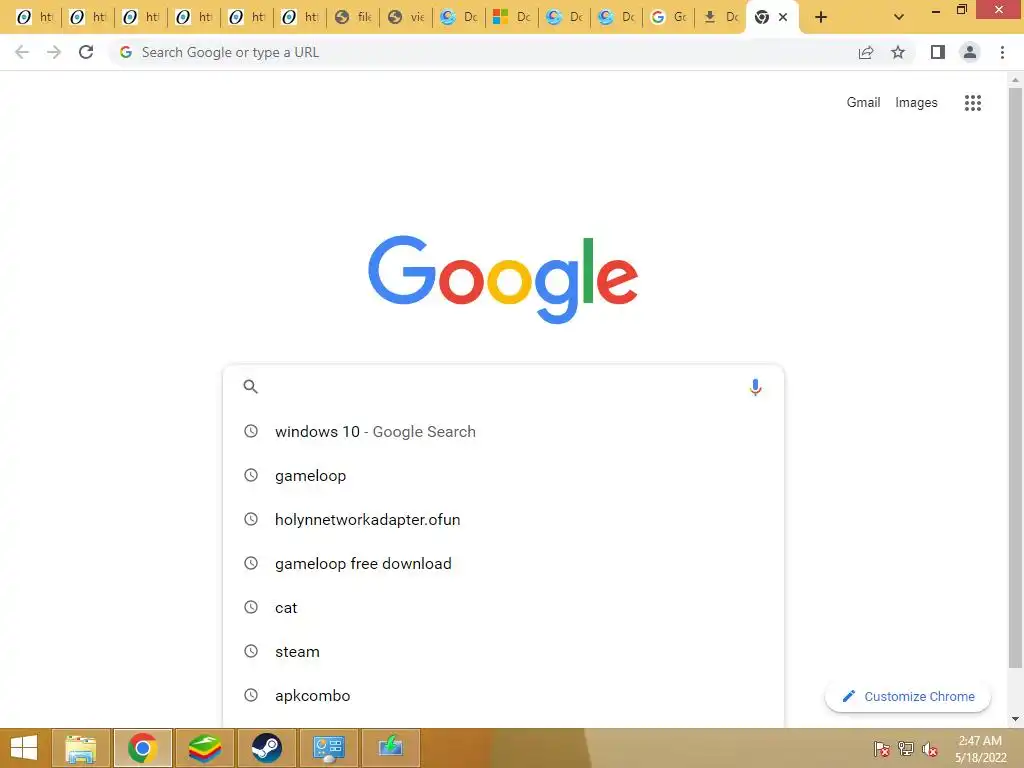Viewport: 1024px width, 768px height.
Task: Open Action Center flag in tray
Action: [882, 749]
